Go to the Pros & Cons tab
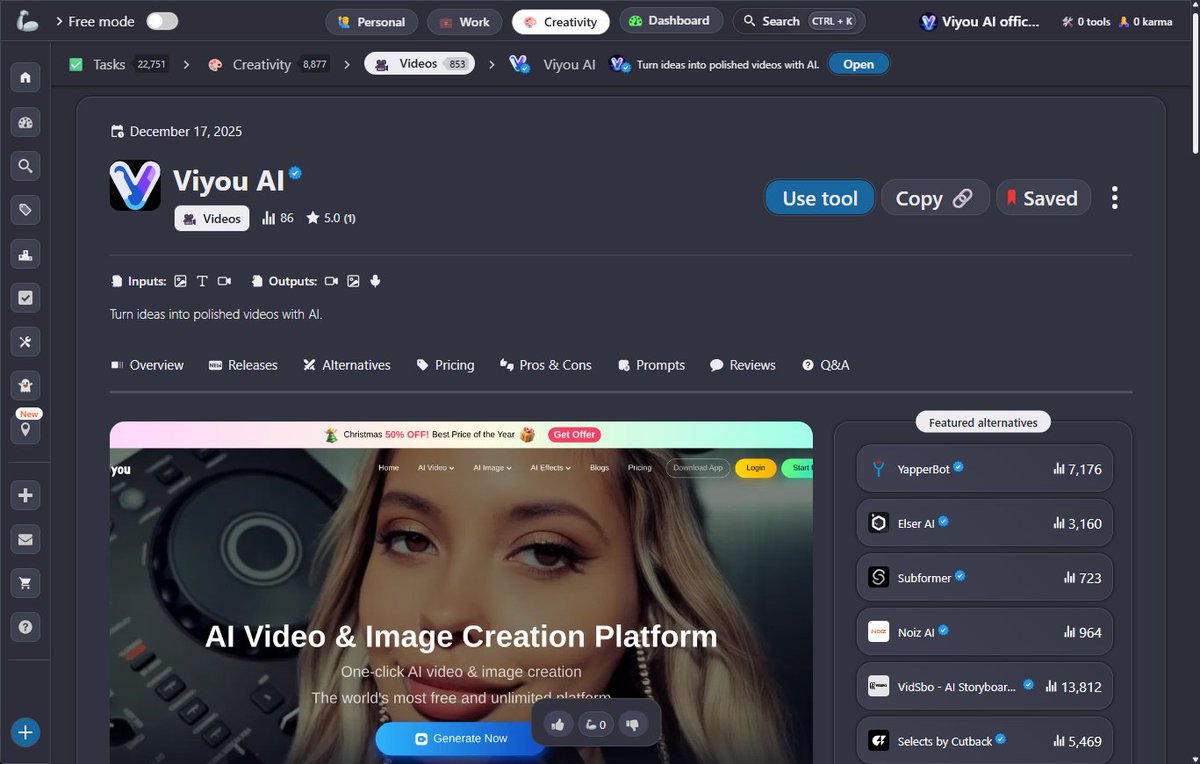The image size is (1200, 764). (546, 365)
